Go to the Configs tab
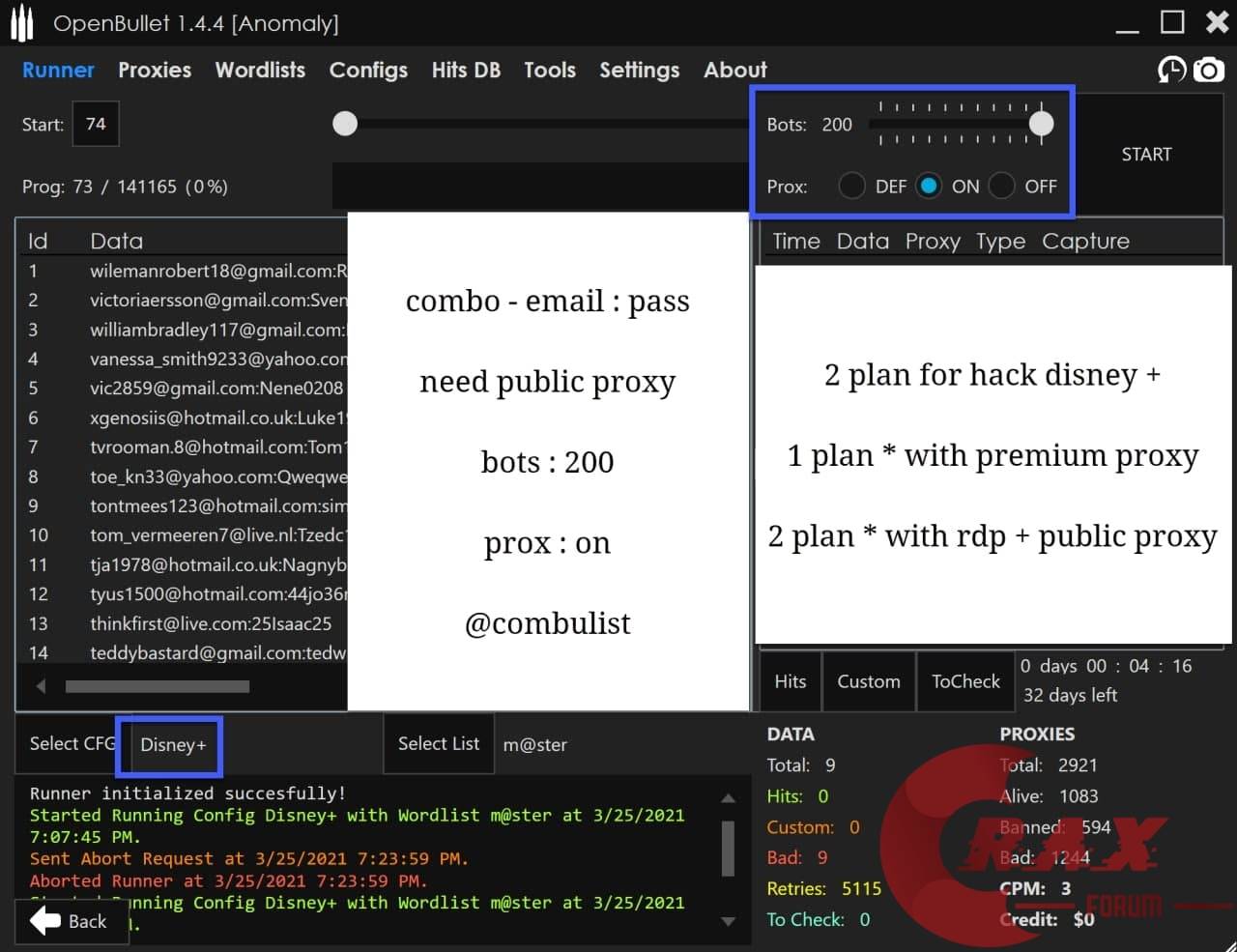This screenshot has width=1237, height=952. click(x=368, y=71)
